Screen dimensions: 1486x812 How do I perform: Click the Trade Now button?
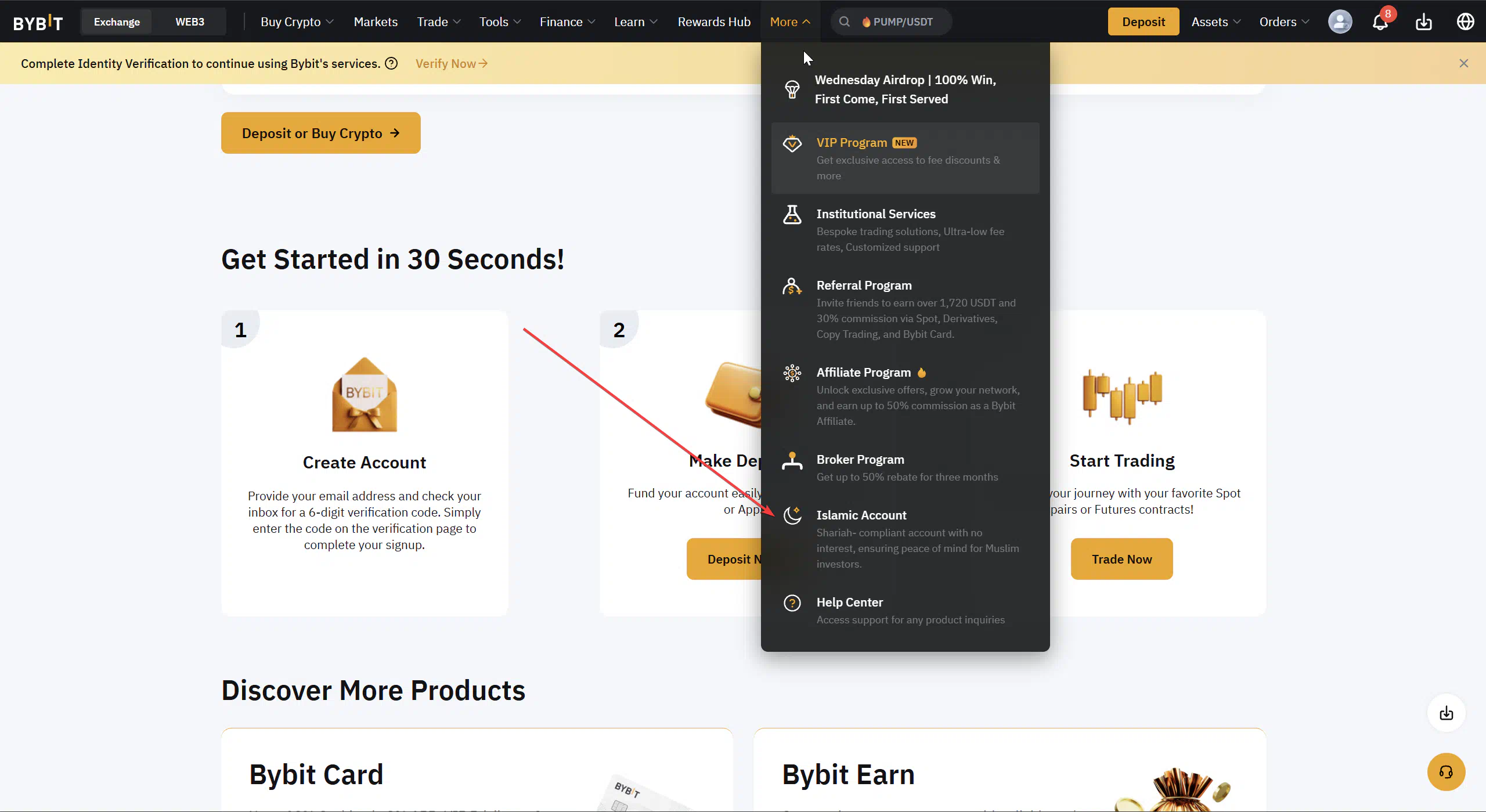(x=1121, y=559)
